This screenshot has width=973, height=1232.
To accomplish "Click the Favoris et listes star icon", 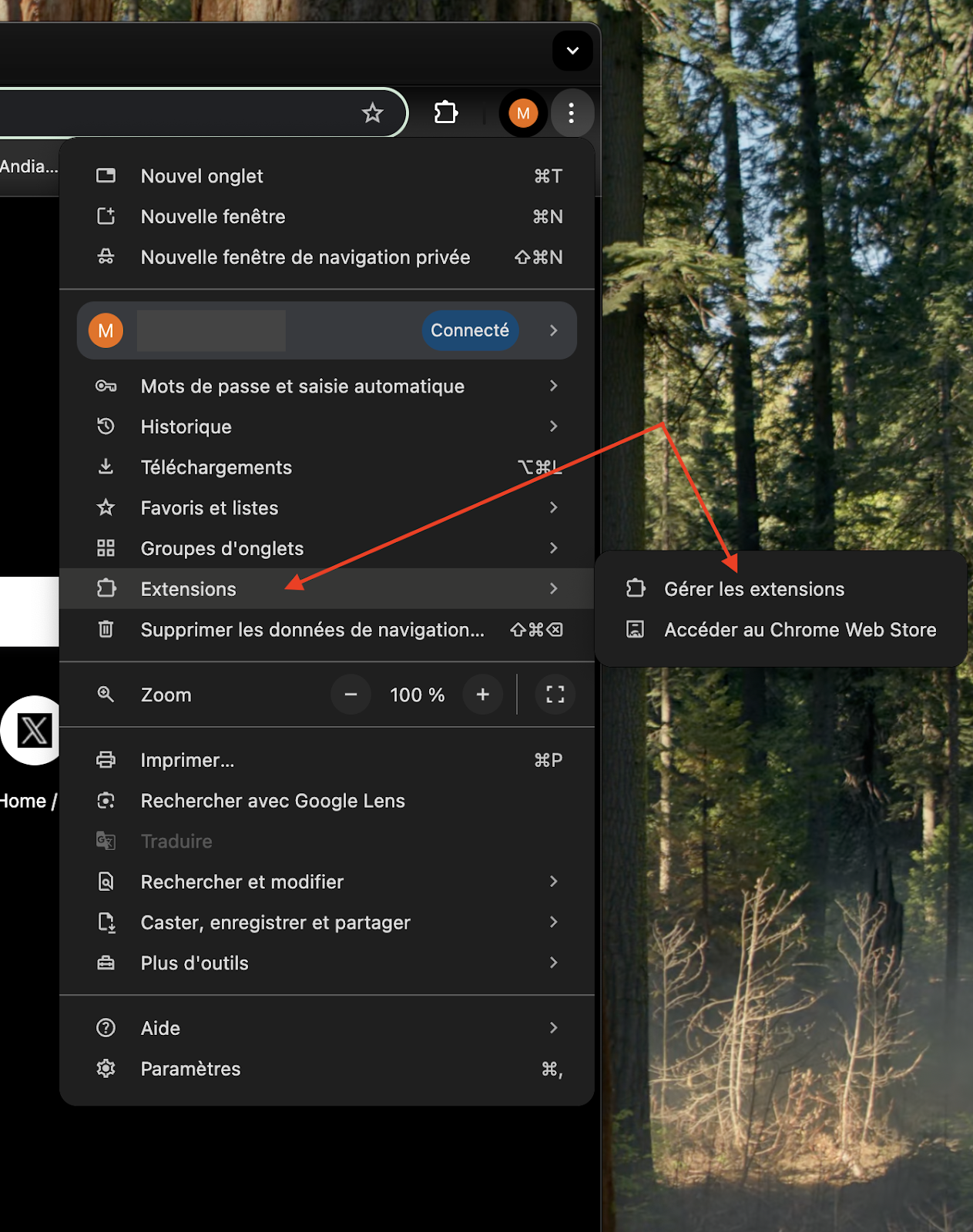I will [x=106, y=507].
